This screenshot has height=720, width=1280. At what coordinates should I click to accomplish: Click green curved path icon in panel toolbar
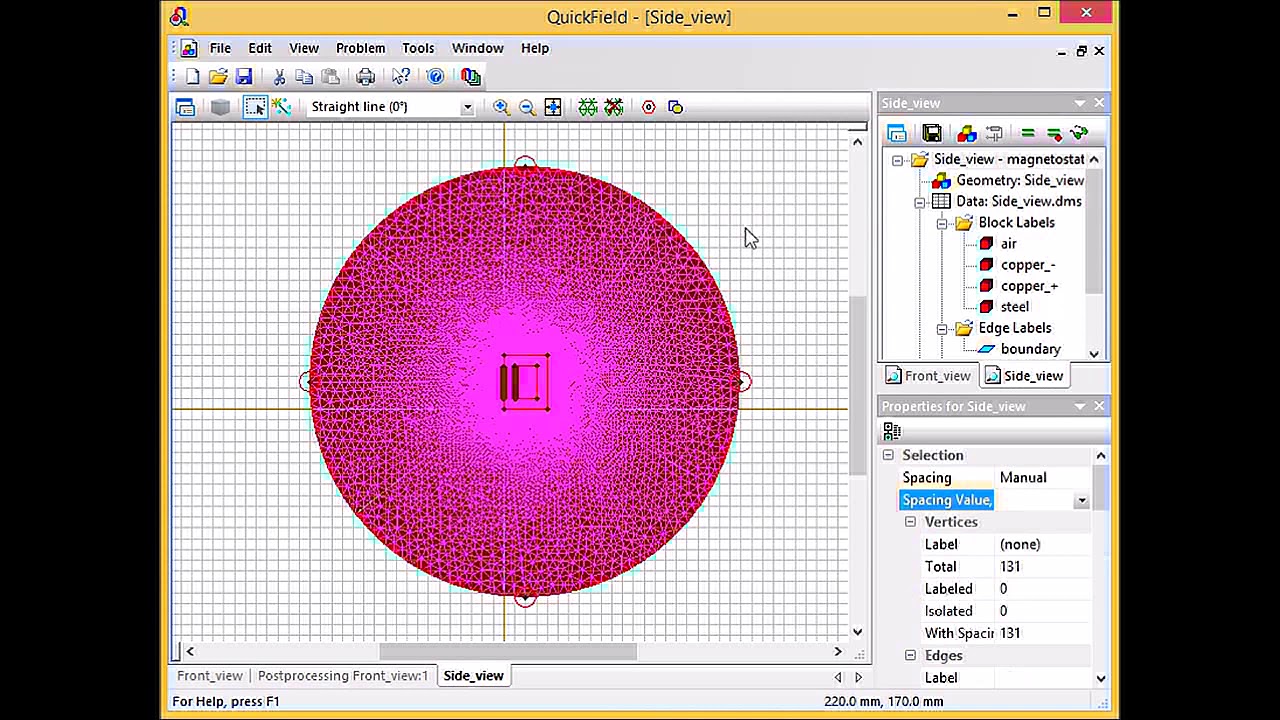[x=1079, y=133]
